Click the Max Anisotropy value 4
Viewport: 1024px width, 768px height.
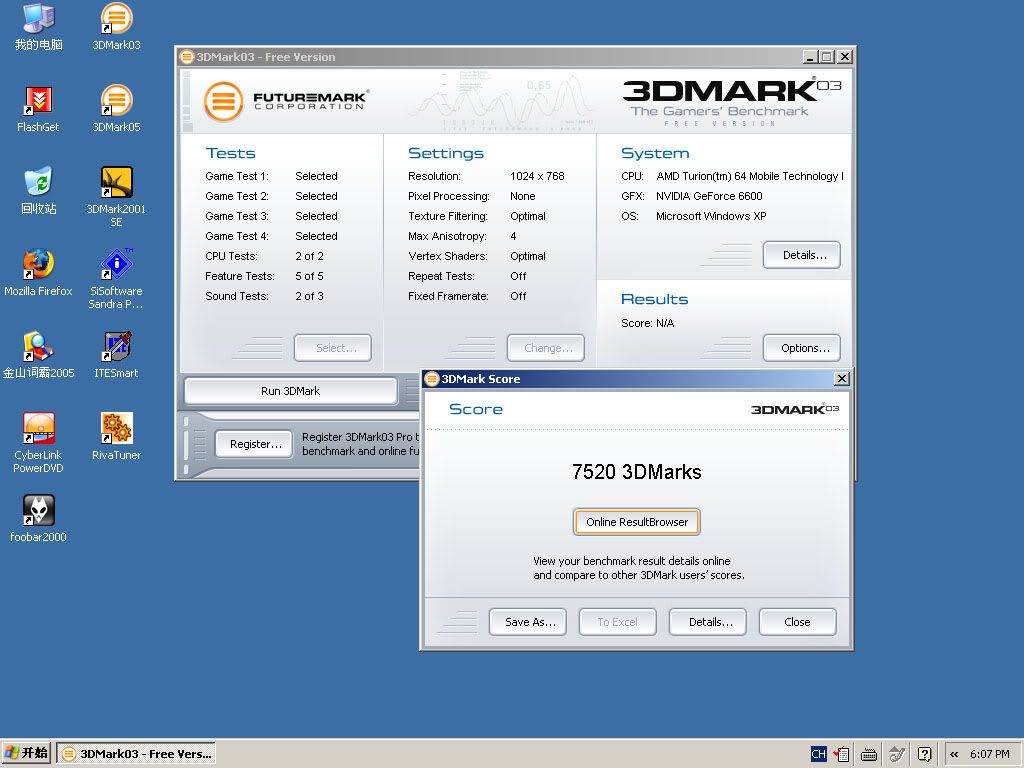click(x=513, y=236)
